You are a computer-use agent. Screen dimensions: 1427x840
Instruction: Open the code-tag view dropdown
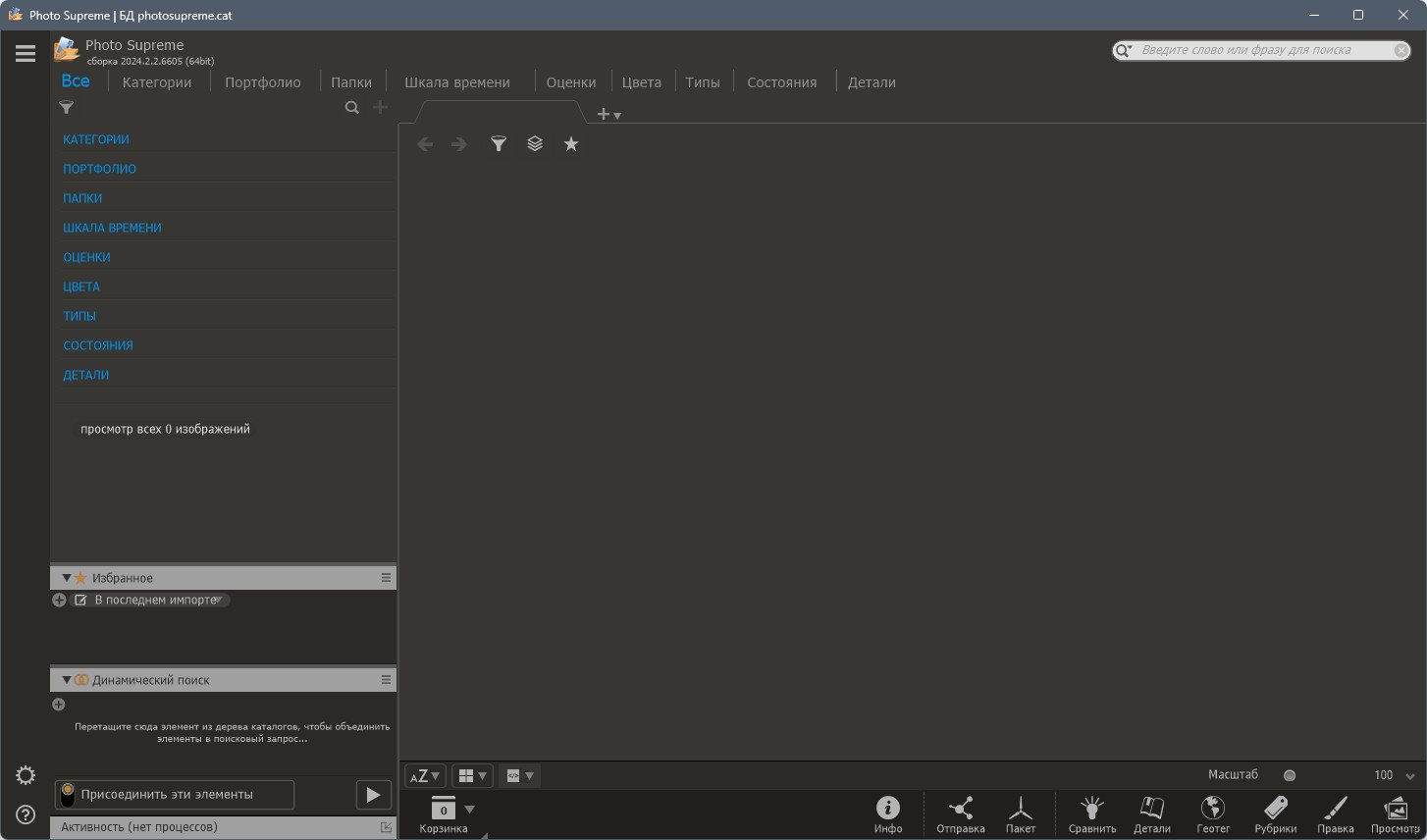coord(519,776)
